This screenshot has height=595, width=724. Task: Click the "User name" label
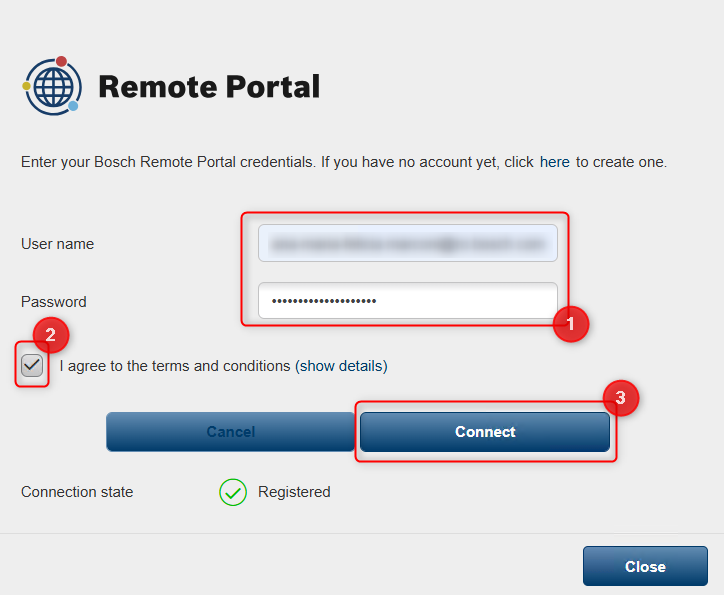pyautogui.click(x=57, y=244)
